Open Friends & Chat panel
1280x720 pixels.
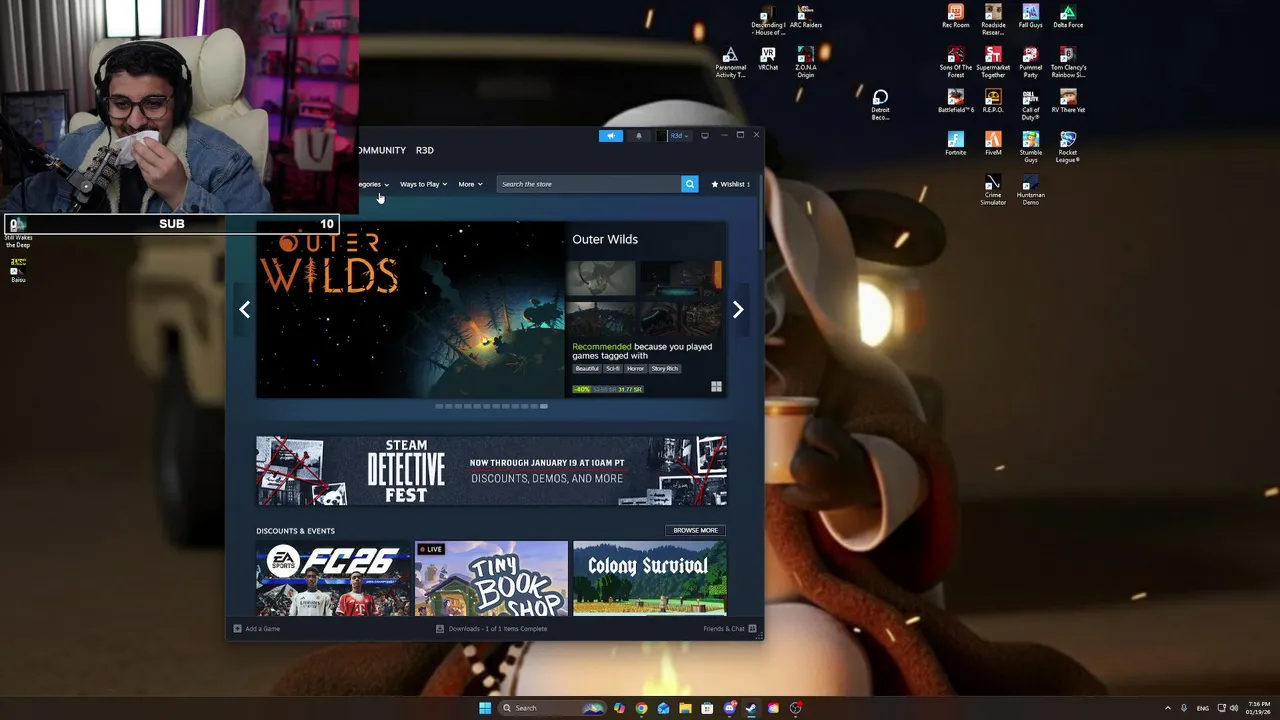[730, 629]
